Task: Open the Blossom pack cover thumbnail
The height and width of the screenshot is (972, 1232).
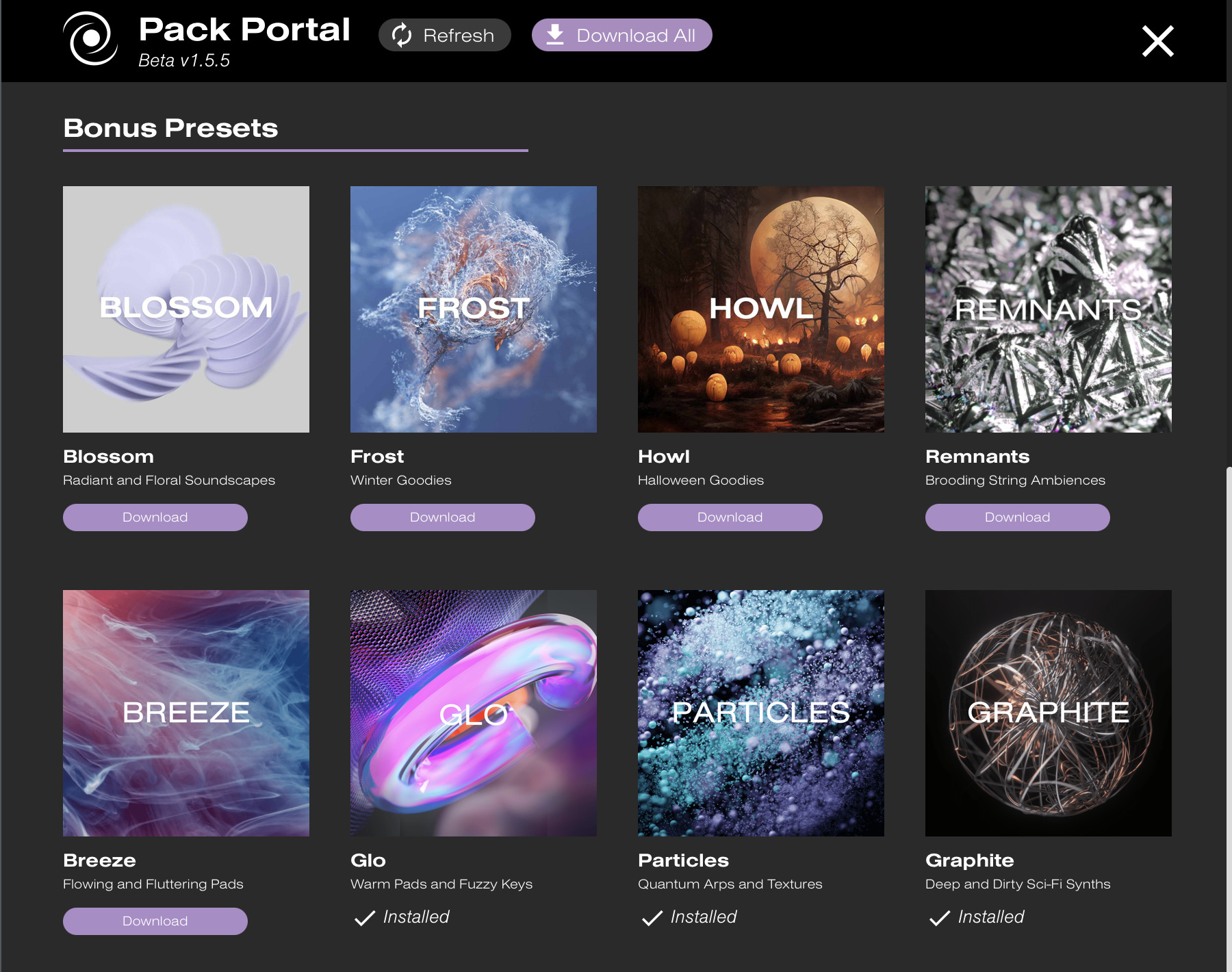Action: pyautogui.click(x=186, y=309)
